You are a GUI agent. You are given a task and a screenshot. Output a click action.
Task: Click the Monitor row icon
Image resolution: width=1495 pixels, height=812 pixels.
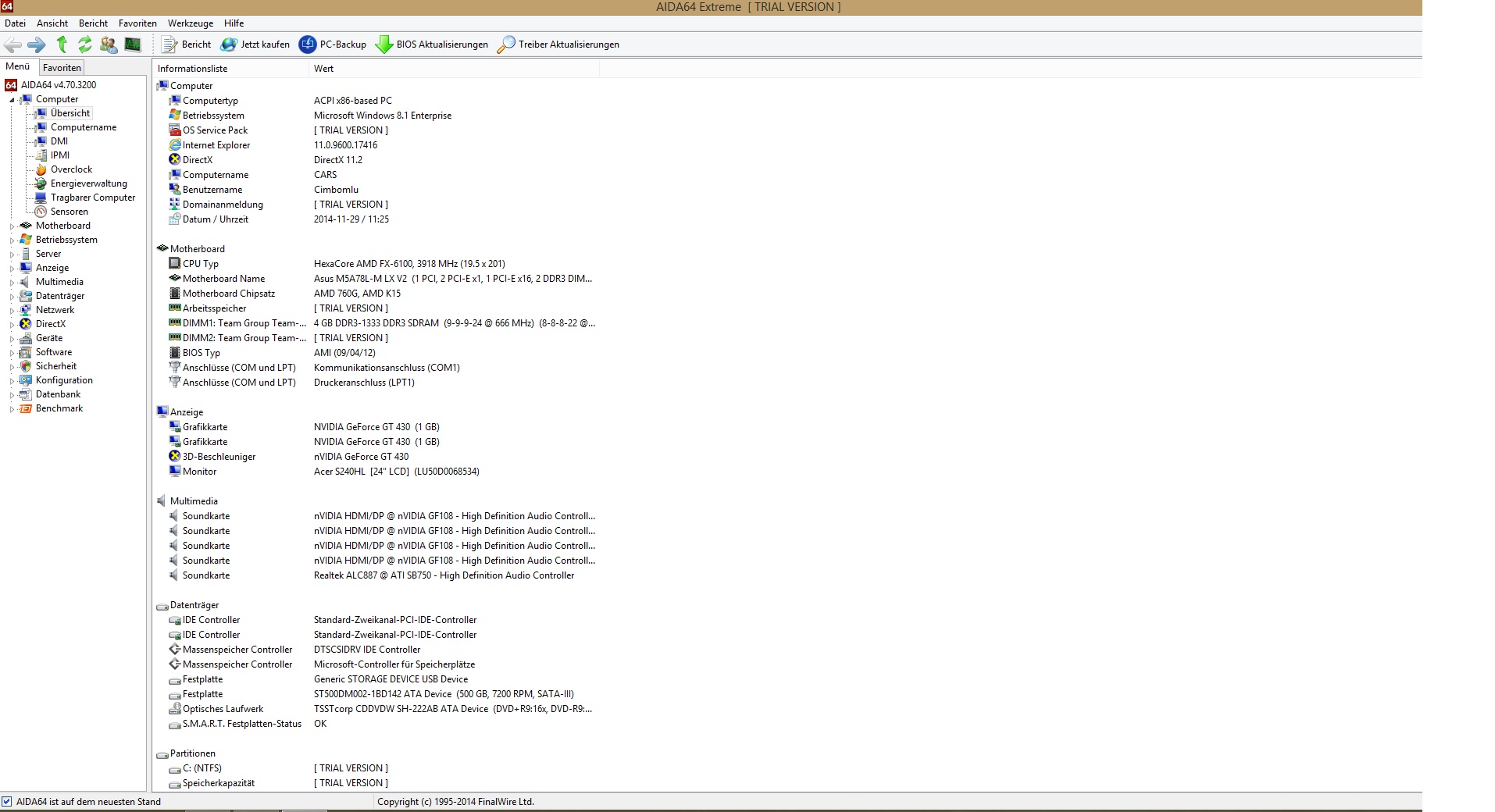coord(175,472)
